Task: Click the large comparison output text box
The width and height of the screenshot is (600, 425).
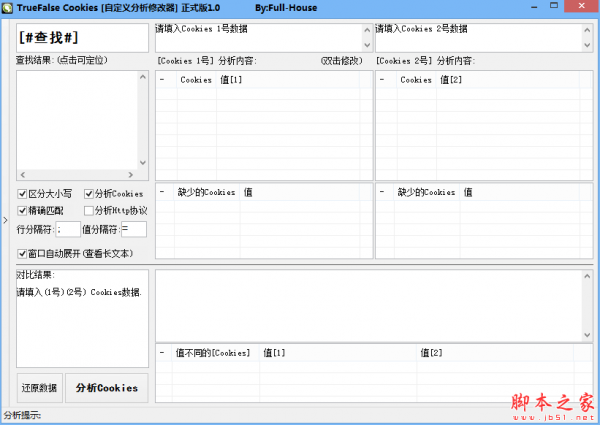Action: coord(369,306)
